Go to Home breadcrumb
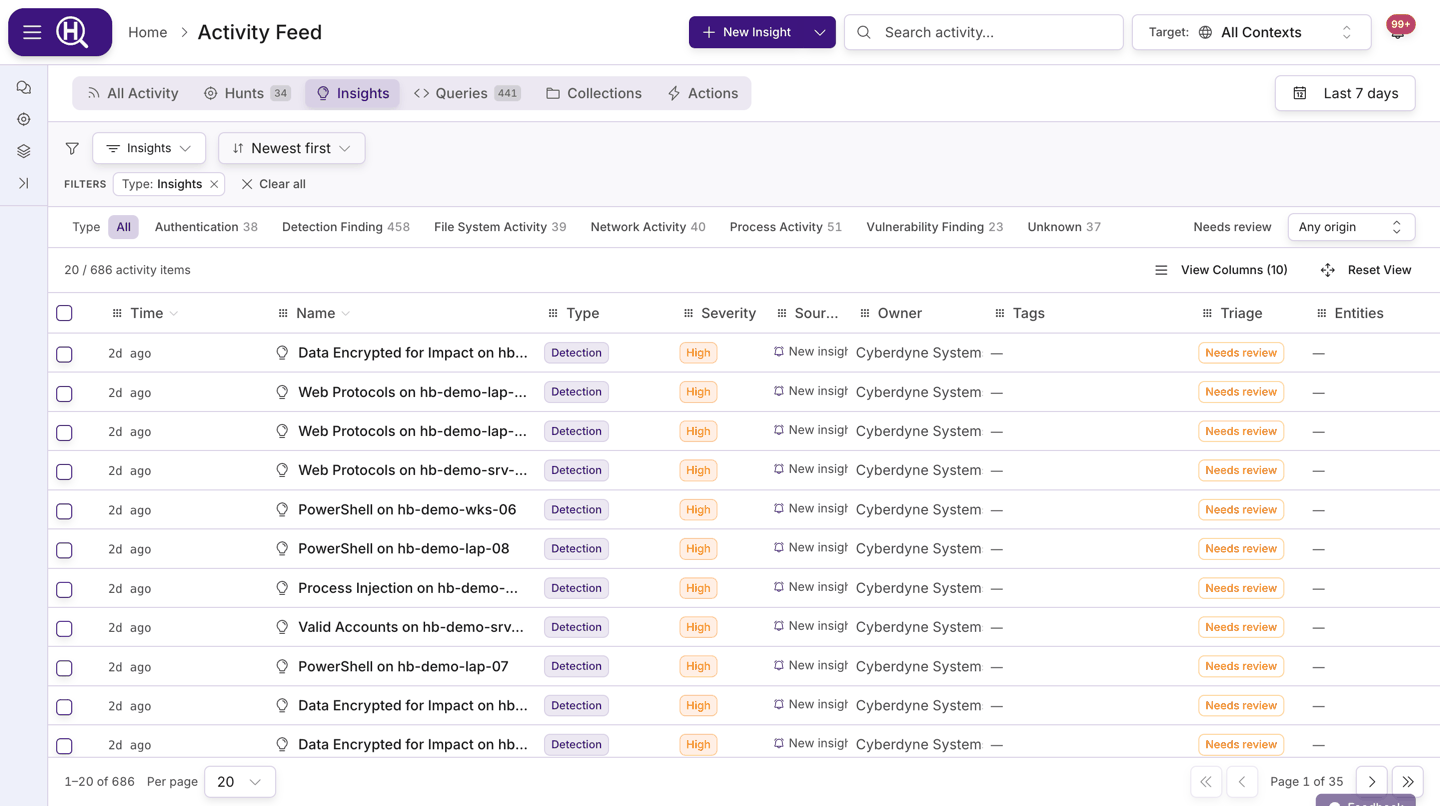This screenshot has height=806, width=1440. pyautogui.click(x=148, y=32)
